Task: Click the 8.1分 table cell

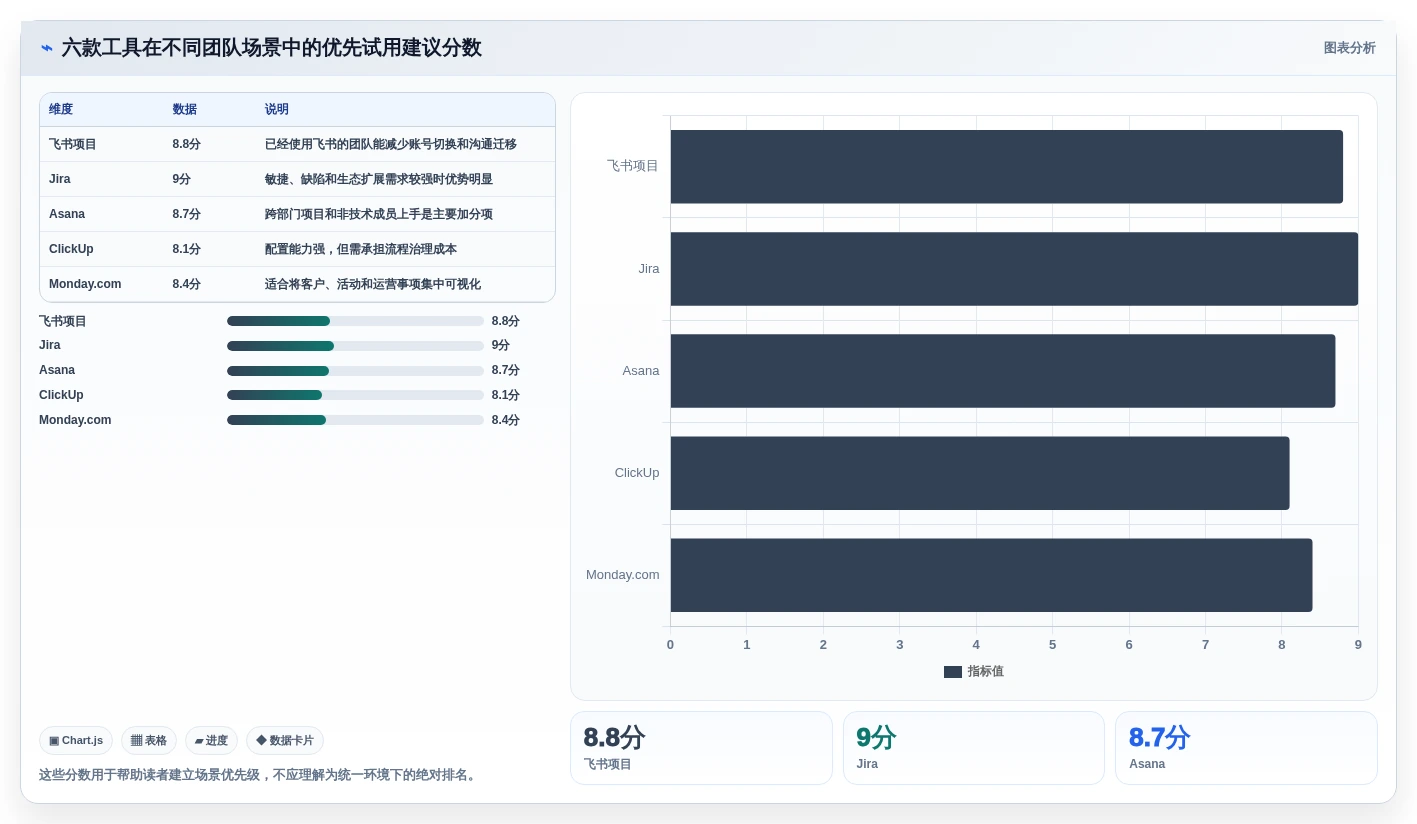Action: pyautogui.click(x=186, y=249)
